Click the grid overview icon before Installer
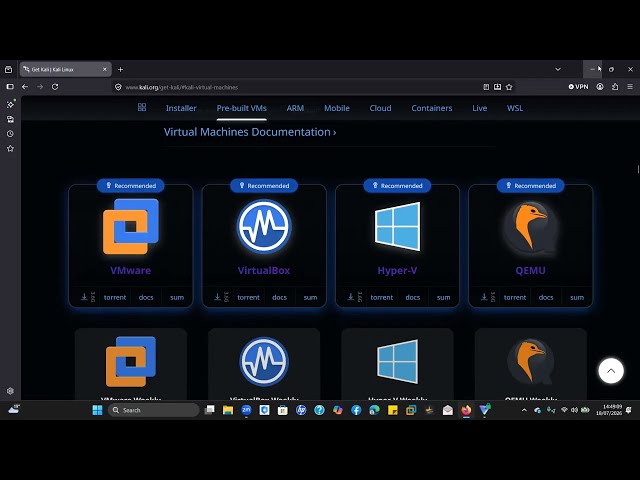640x480 pixels. (x=142, y=107)
